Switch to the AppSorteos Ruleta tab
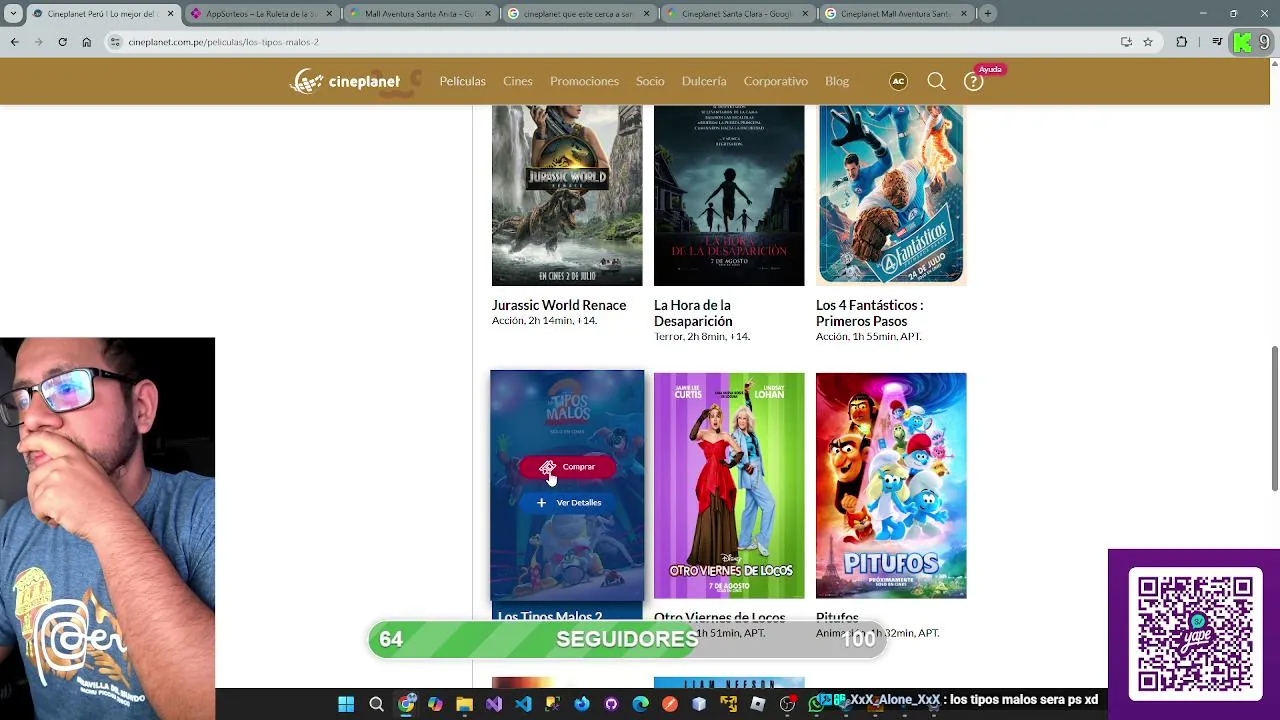Viewport: 1280px width, 720px height. (261, 14)
